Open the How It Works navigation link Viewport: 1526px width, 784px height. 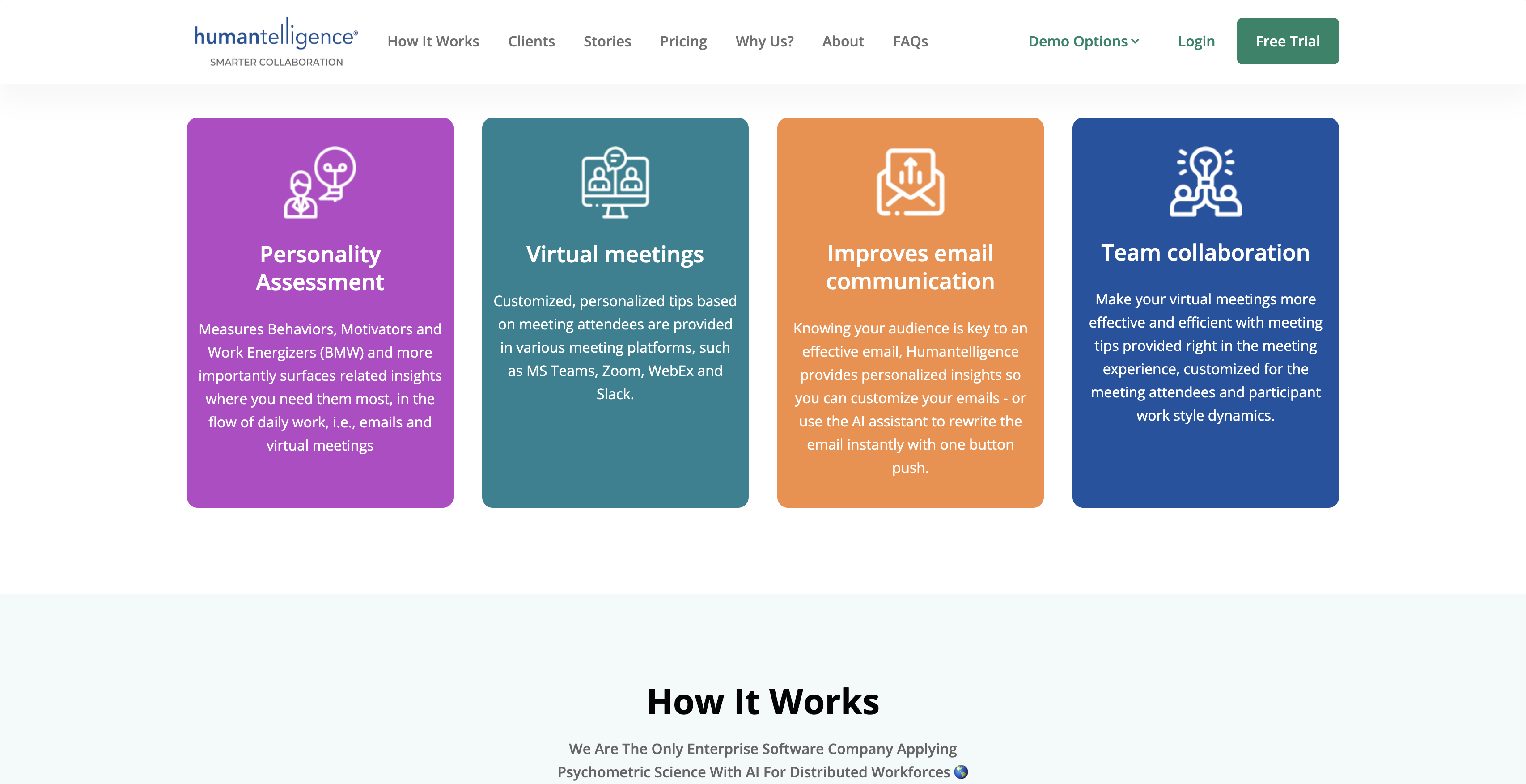click(x=433, y=41)
